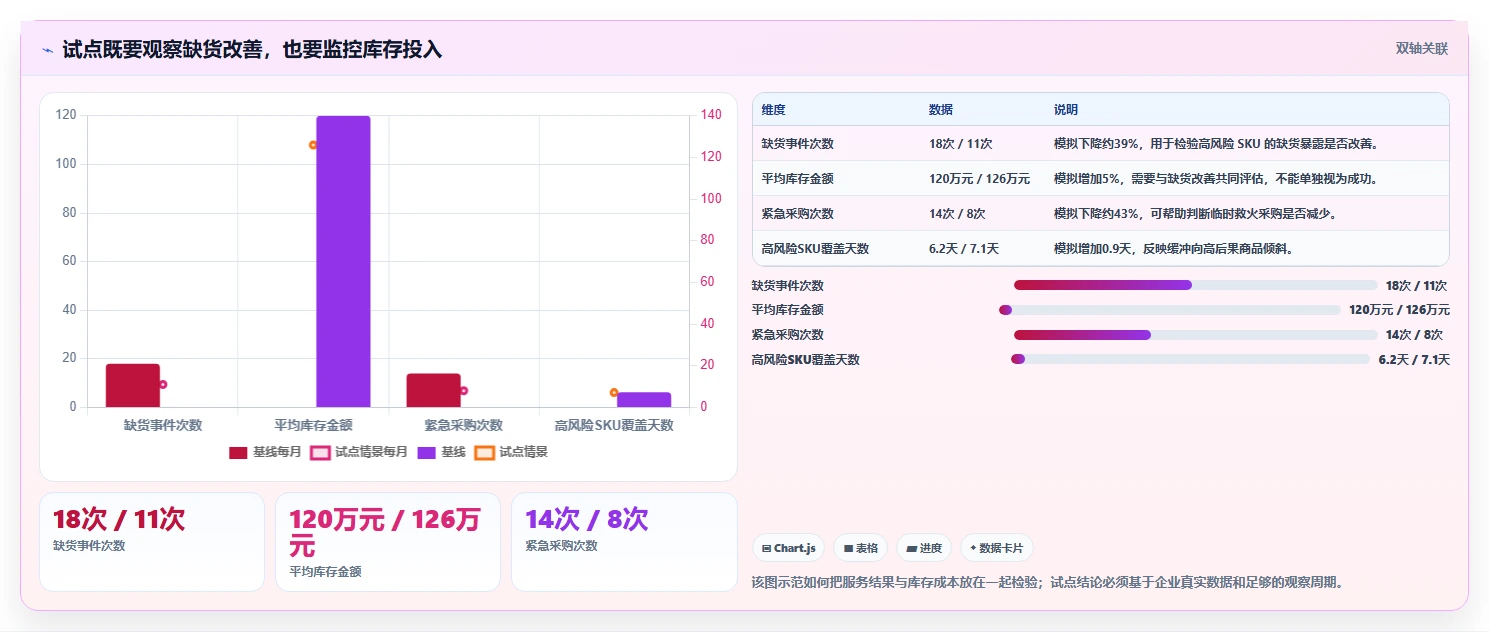
Task: Click the red 紧急采购次数 bar in chart
Action: tap(434, 391)
